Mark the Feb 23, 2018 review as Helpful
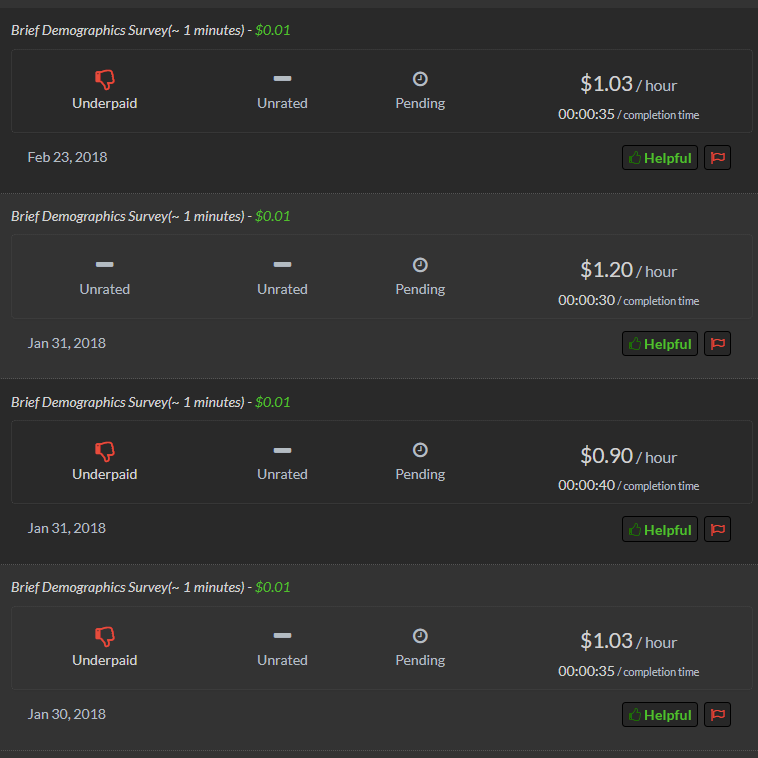Image resolution: width=758 pixels, height=758 pixels. 659,158
